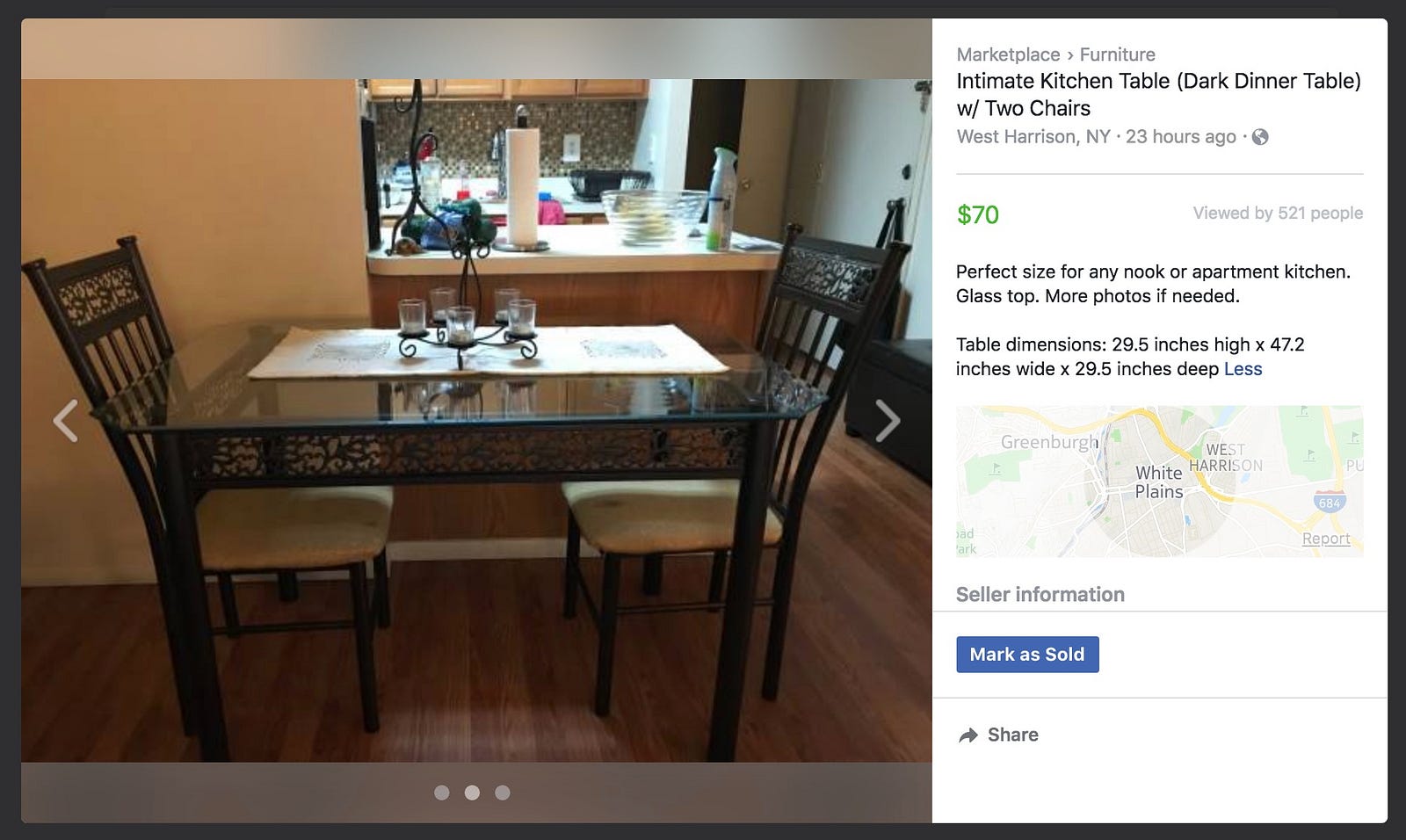Go to the previous listing photo
Image resolution: width=1406 pixels, height=840 pixels.
coord(66,421)
